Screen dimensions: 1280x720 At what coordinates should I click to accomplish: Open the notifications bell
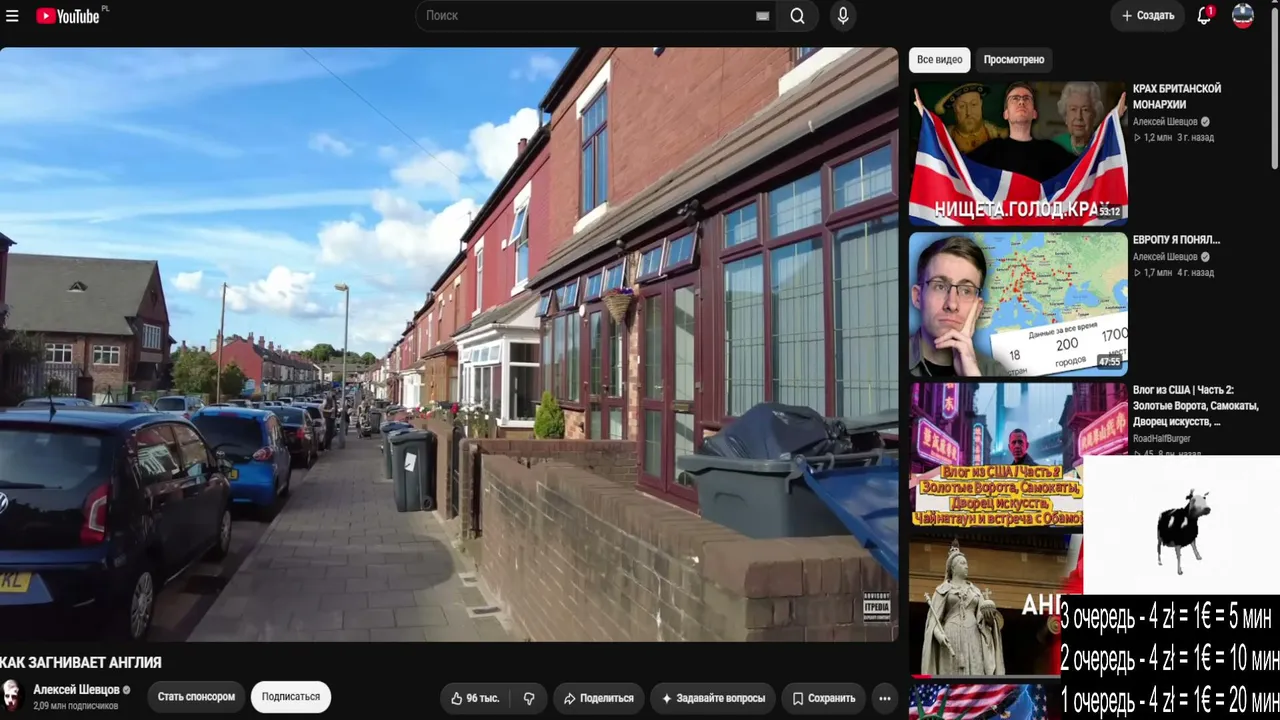pos(1204,16)
